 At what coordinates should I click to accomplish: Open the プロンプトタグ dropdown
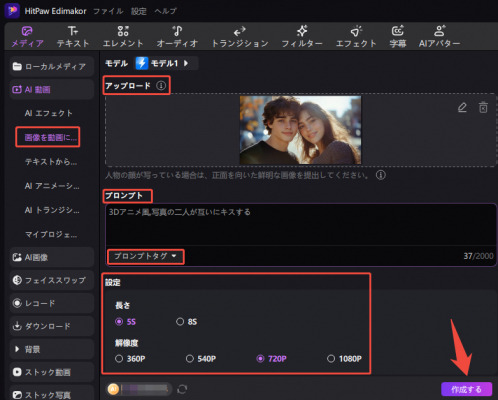(146, 256)
